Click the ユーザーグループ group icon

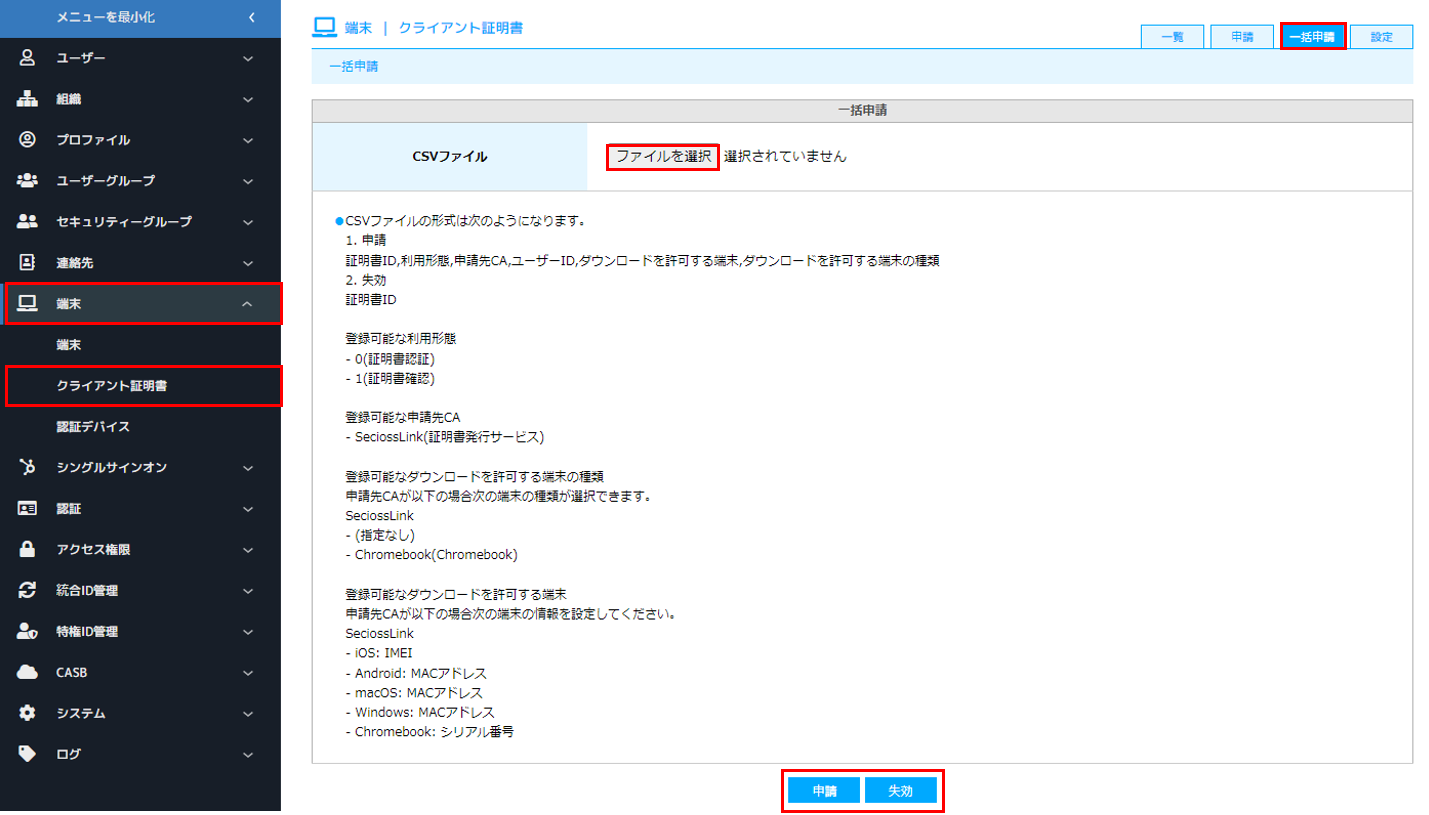pyautogui.click(x=28, y=181)
